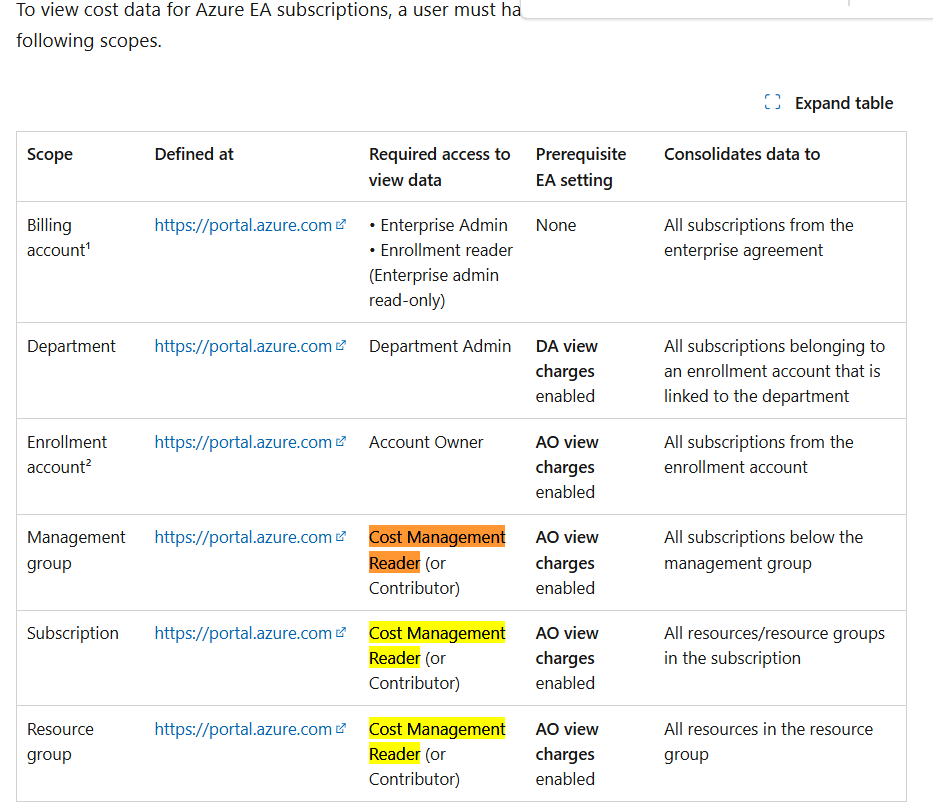Click the Consolidates data to column header
The width and height of the screenshot is (933, 807).
click(x=742, y=154)
